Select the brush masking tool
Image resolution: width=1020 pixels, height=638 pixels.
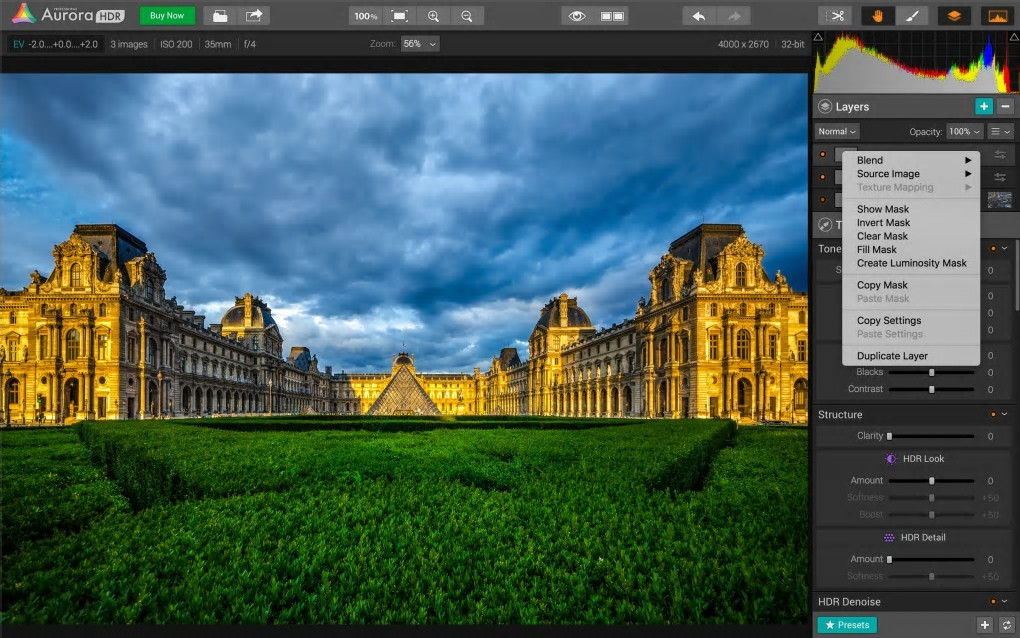pyautogui.click(x=912, y=16)
